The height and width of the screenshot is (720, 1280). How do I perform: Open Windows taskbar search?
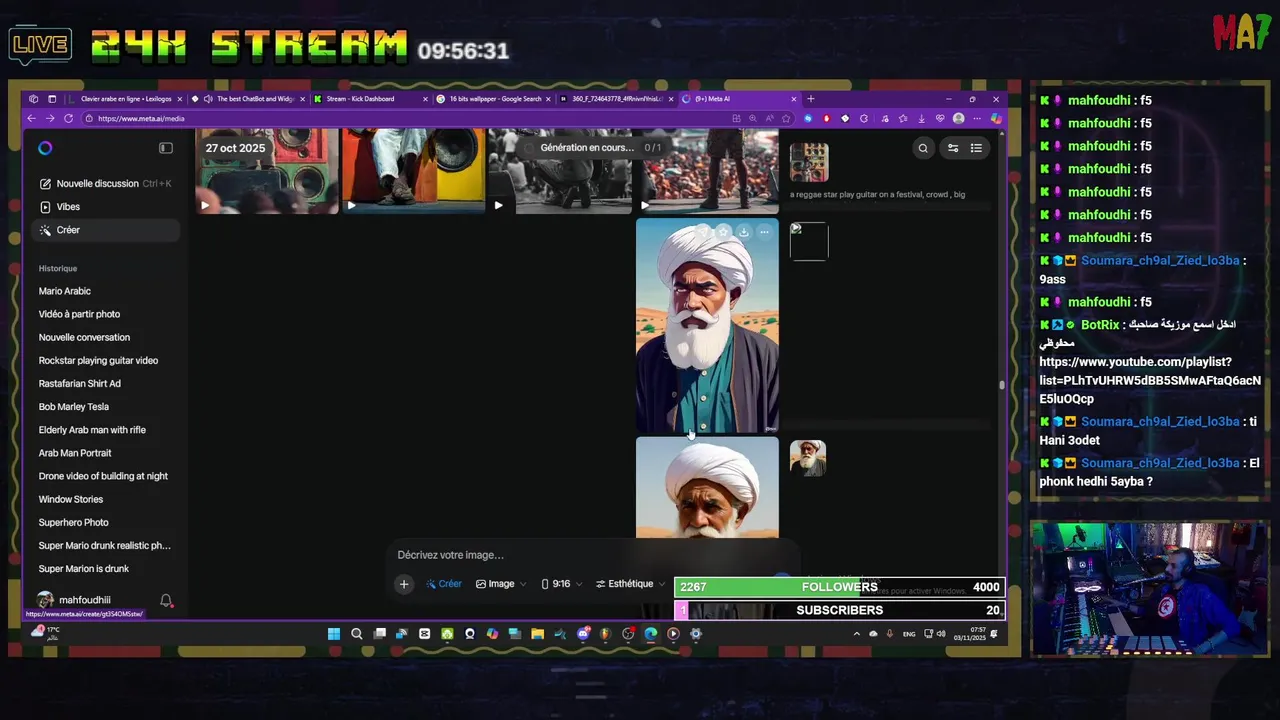pos(356,634)
